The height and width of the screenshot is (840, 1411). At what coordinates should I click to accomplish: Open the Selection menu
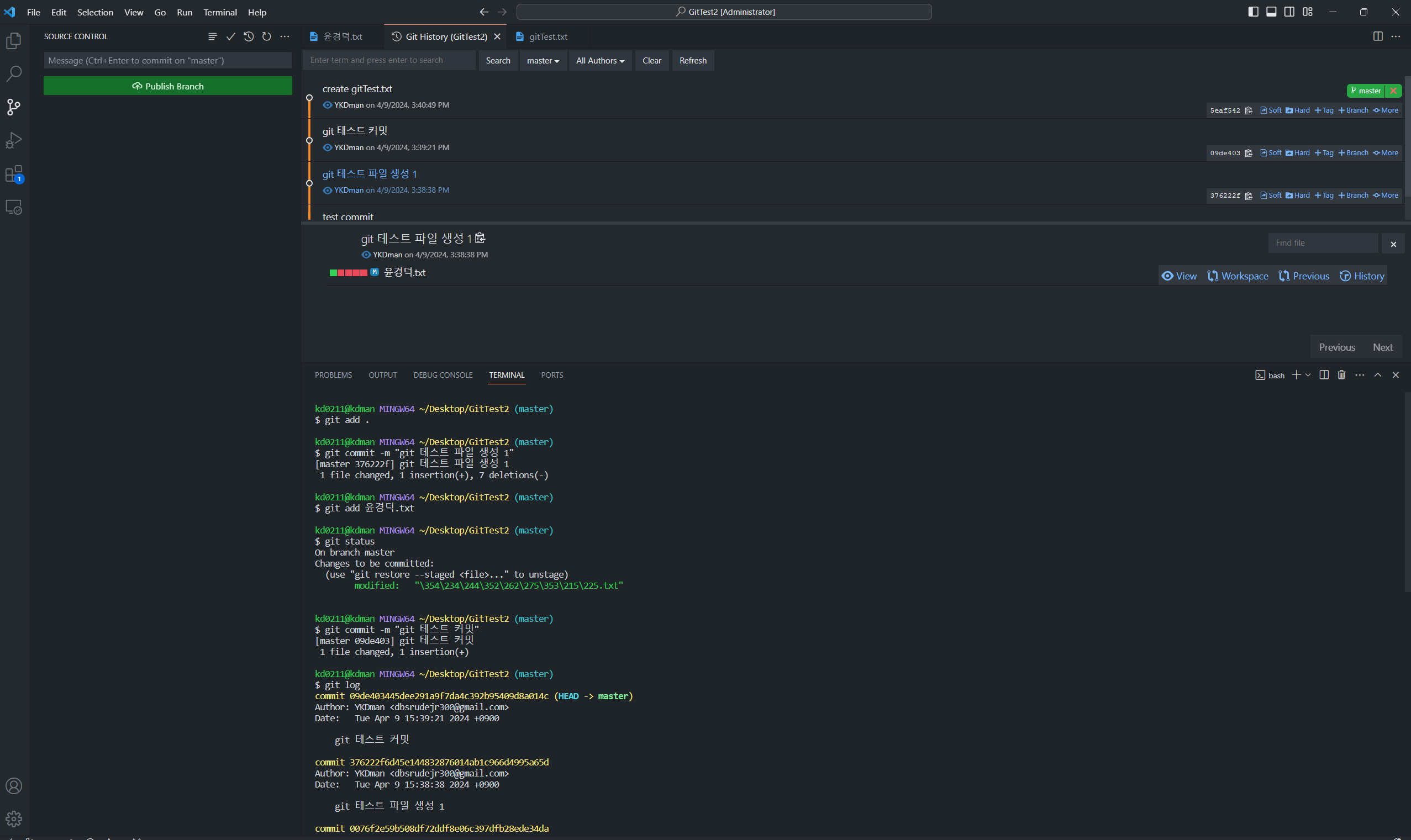click(x=95, y=12)
